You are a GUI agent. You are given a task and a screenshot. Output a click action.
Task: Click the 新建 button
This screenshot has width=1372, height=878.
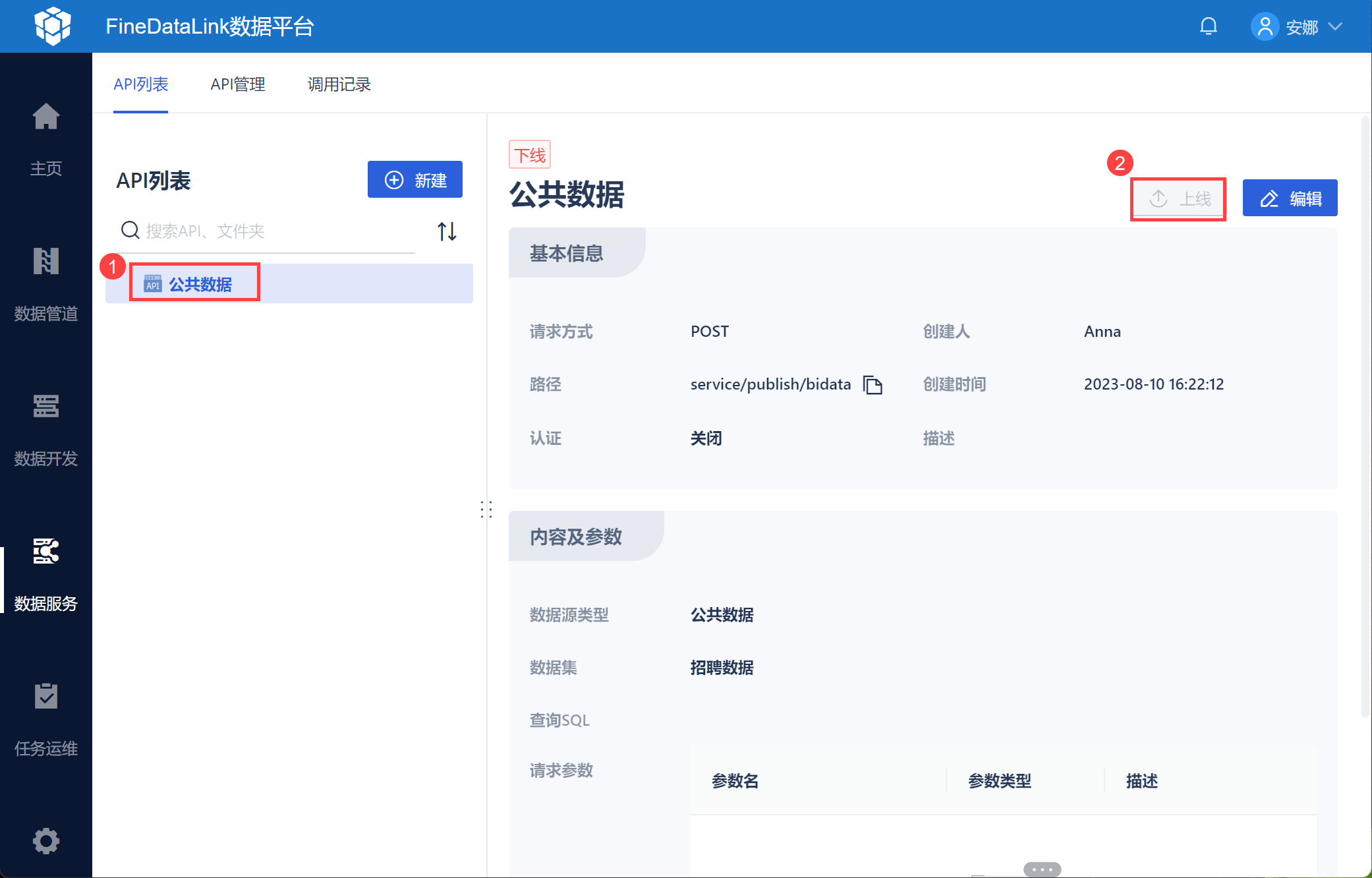point(414,180)
